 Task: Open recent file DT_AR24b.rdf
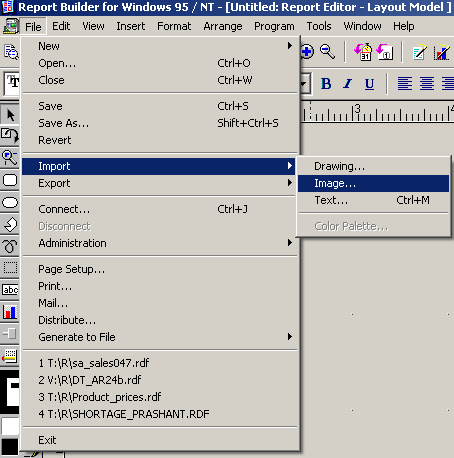coord(159,380)
